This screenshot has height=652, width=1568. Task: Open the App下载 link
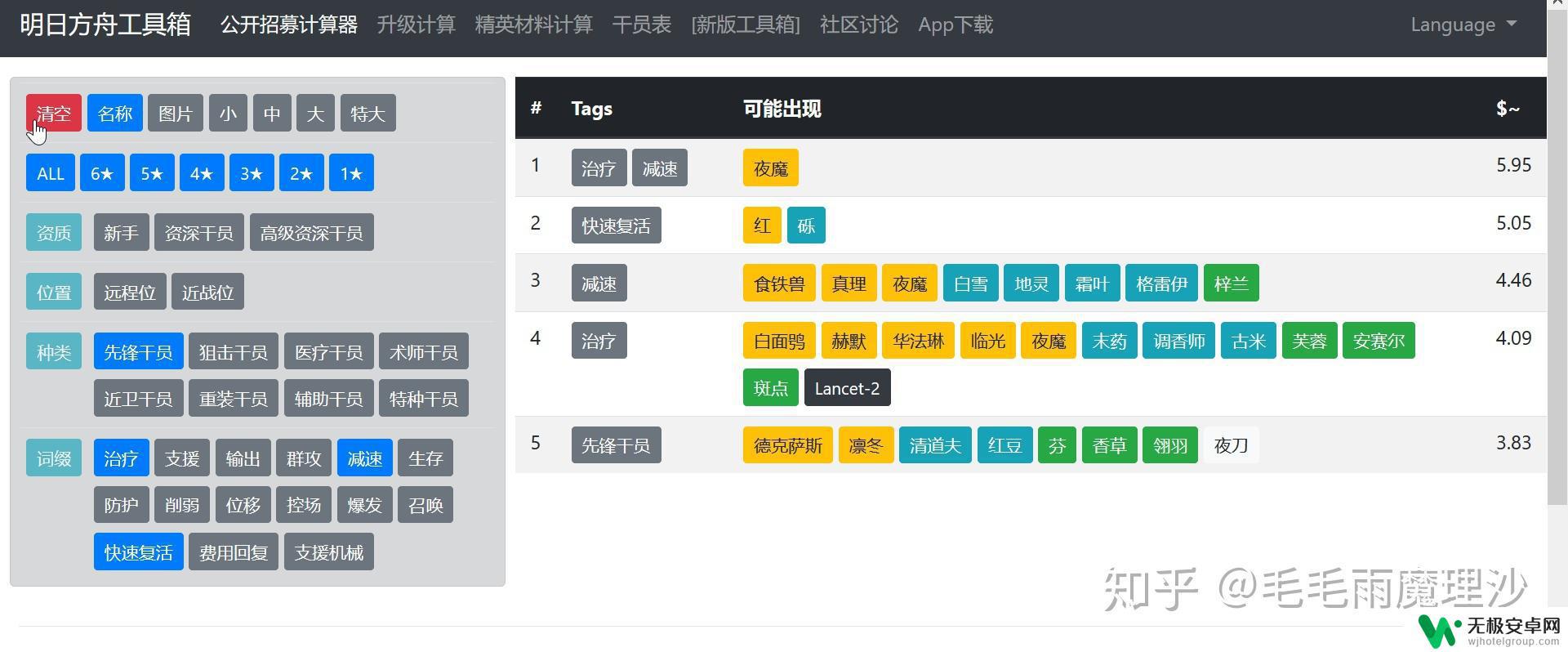pos(955,25)
